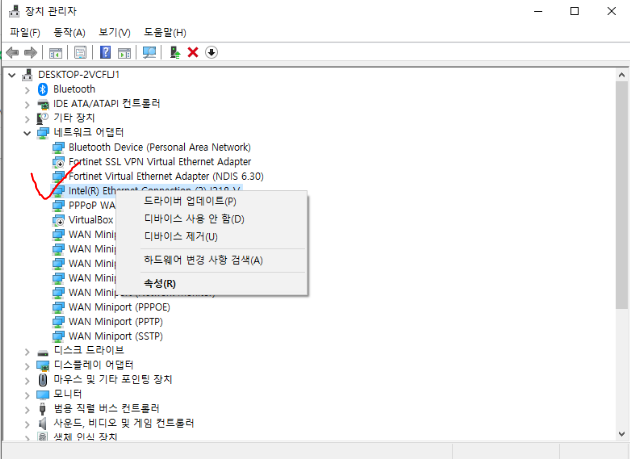630x459 pixels.
Task: Click the blue Help question-mark icon
Action: point(105,52)
